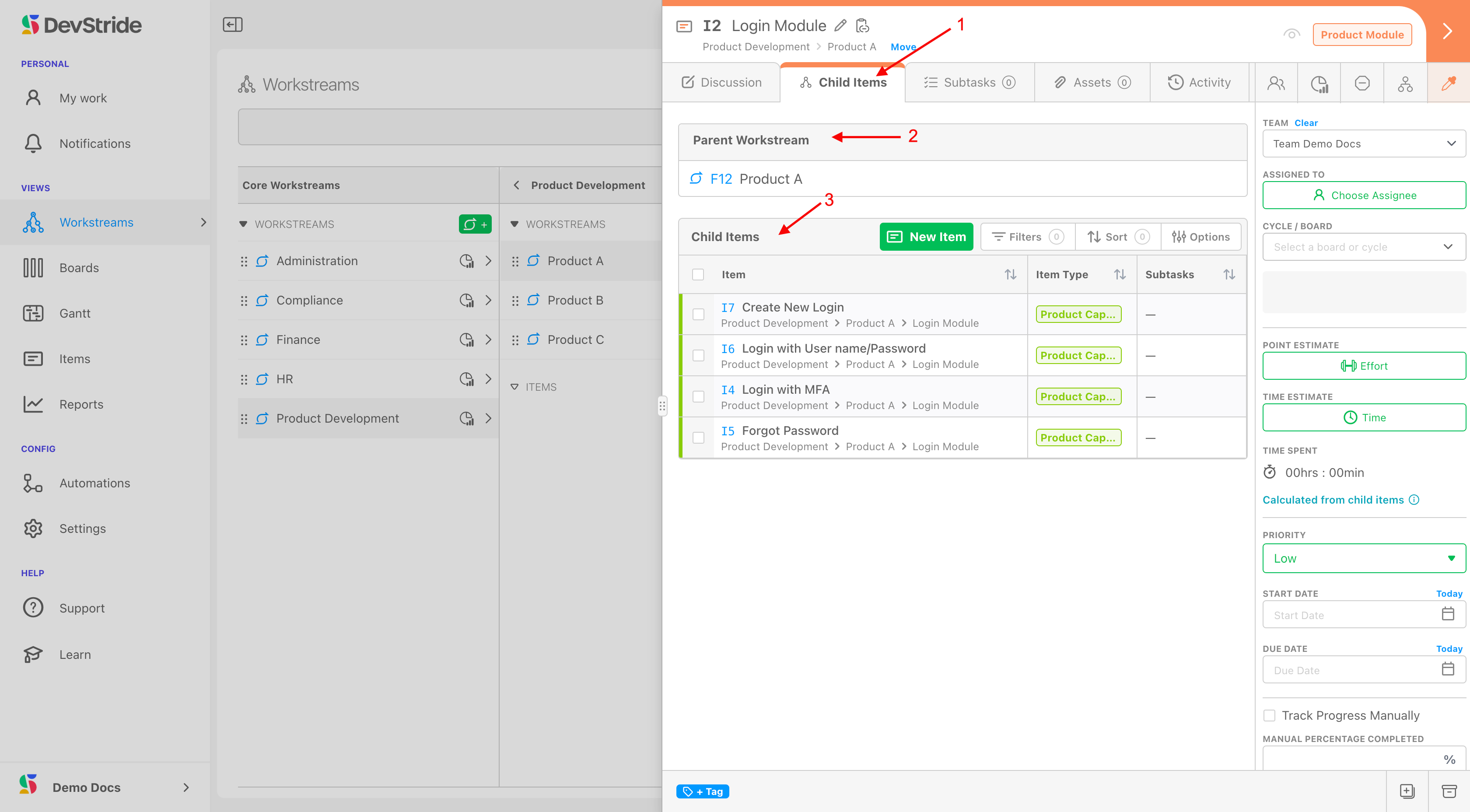Open the hierarchy tree icon tab
Screen dimensions: 1470x812
(1405, 83)
